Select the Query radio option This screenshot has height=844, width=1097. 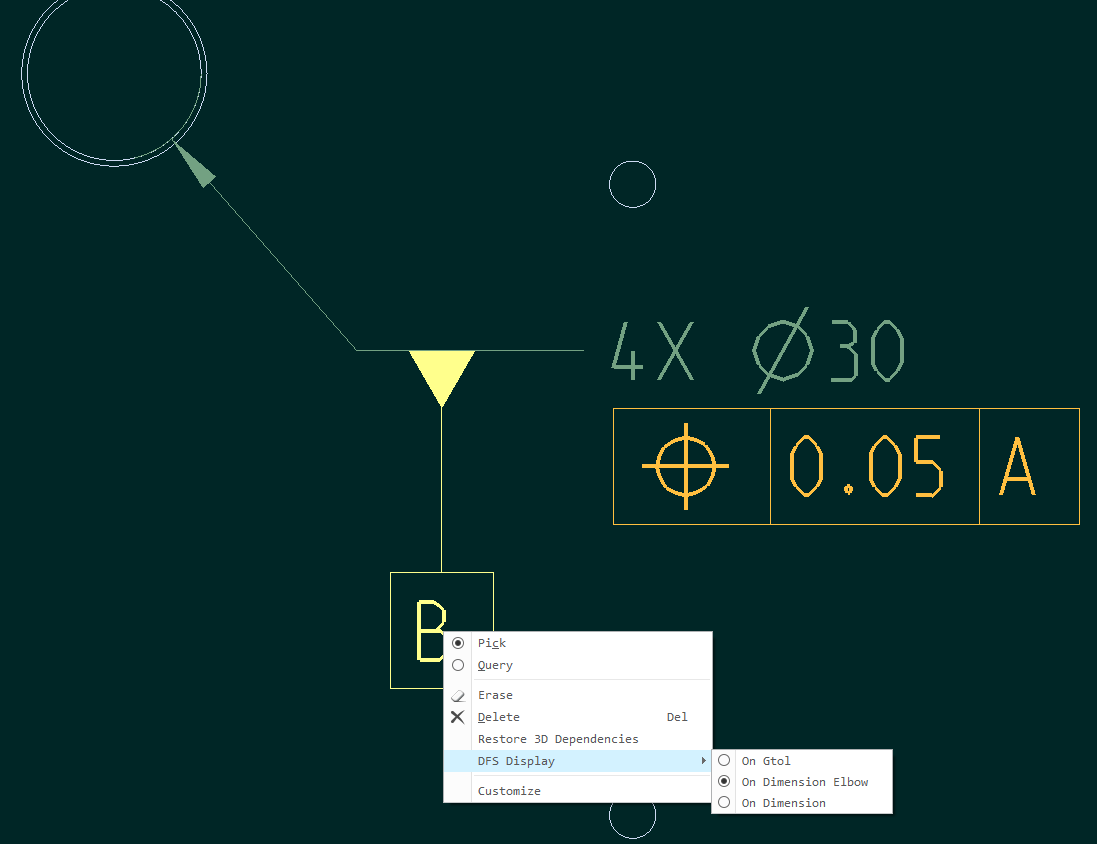click(457, 664)
